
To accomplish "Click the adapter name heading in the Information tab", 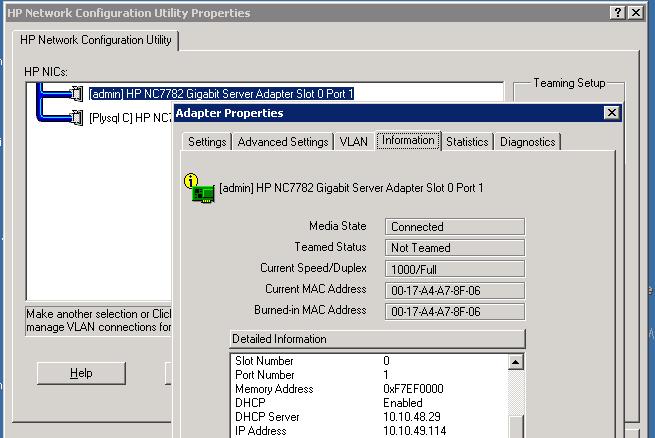I will point(351,188).
